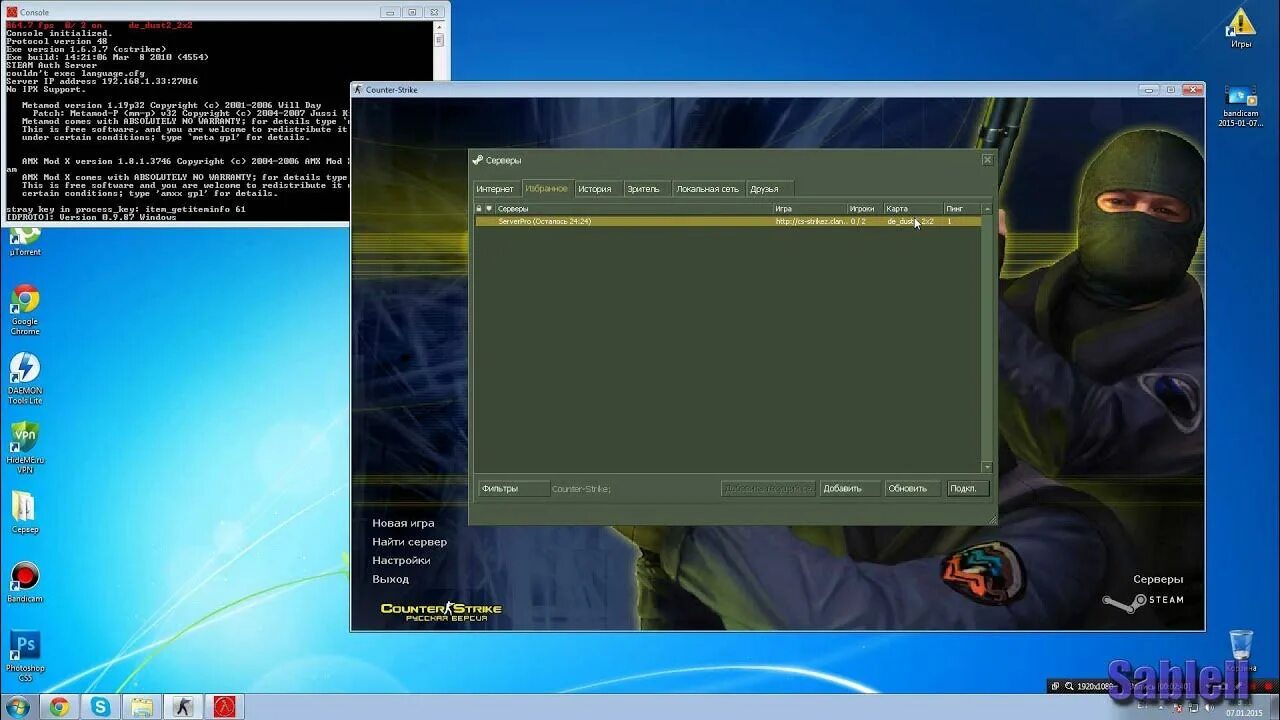Switch to the Интернет tab
Screen dimensions: 1280x720
pyautogui.click(x=495, y=189)
